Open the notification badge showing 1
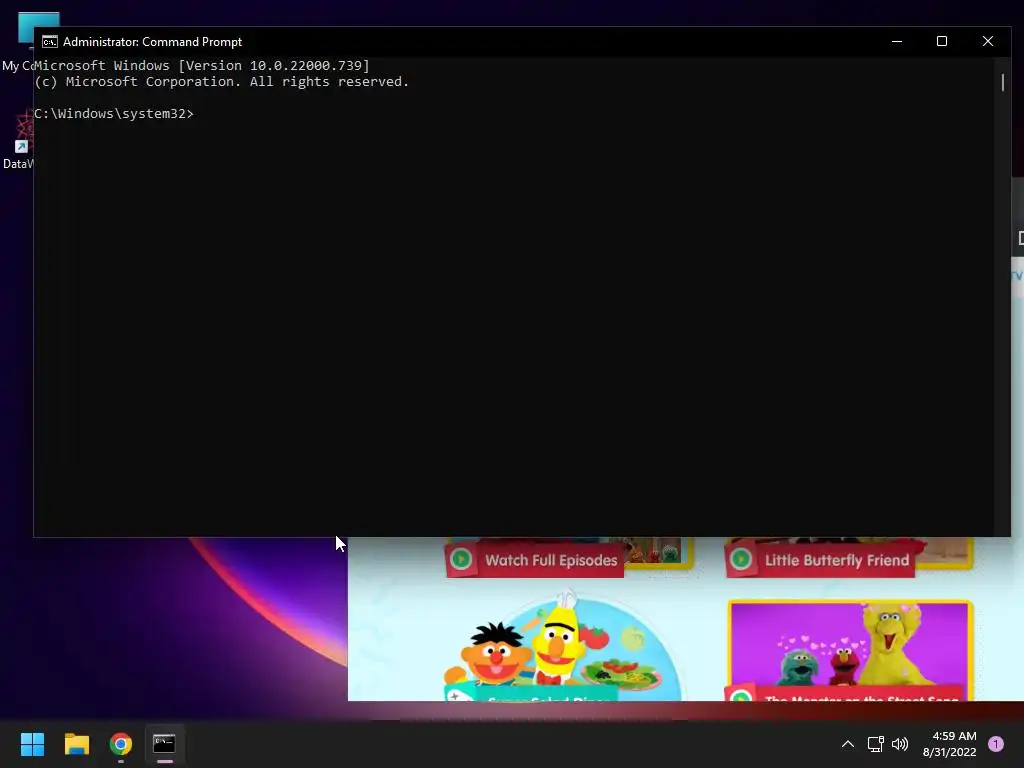The width and height of the screenshot is (1024, 768). (x=996, y=744)
